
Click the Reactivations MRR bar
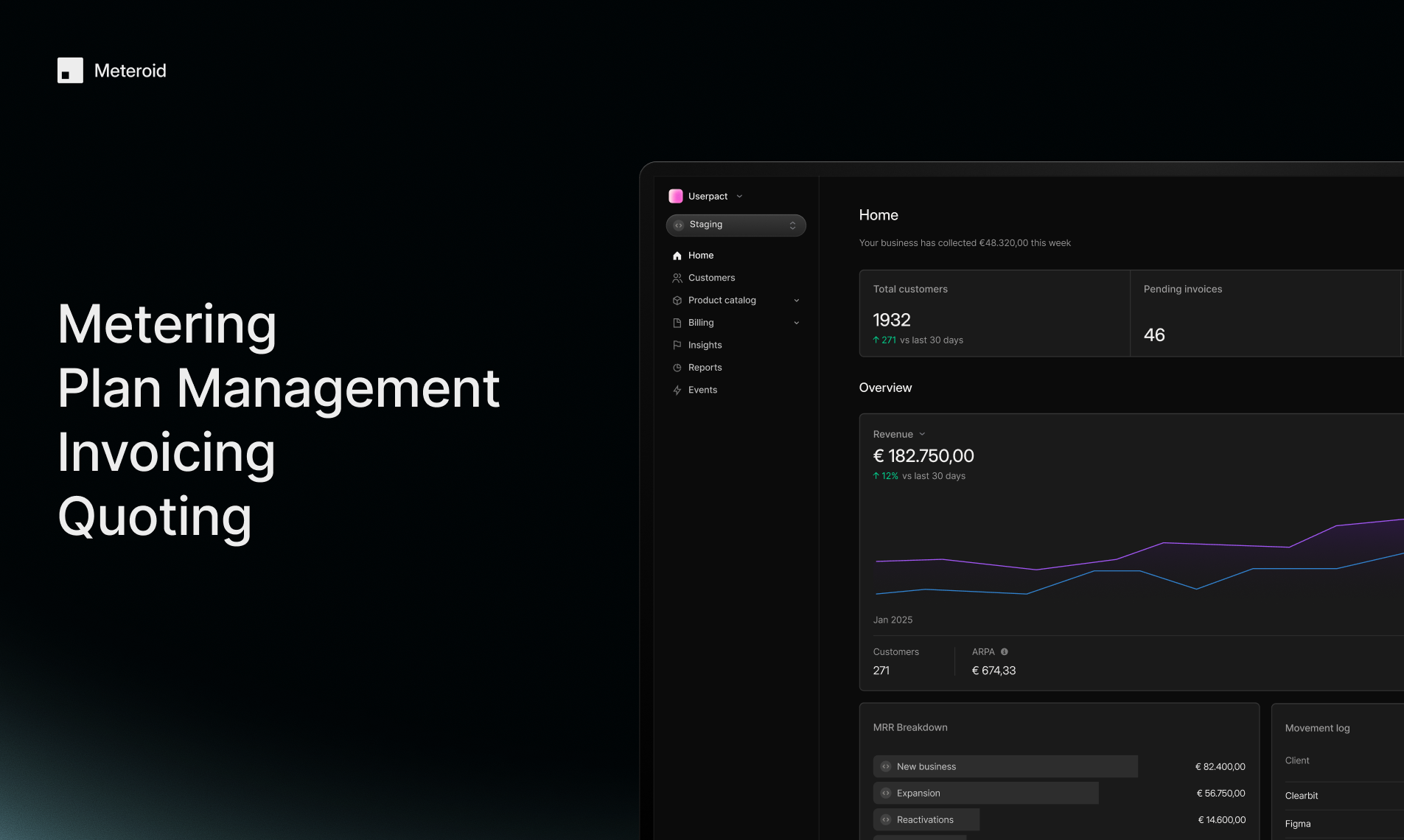click(x=926, y=819)
